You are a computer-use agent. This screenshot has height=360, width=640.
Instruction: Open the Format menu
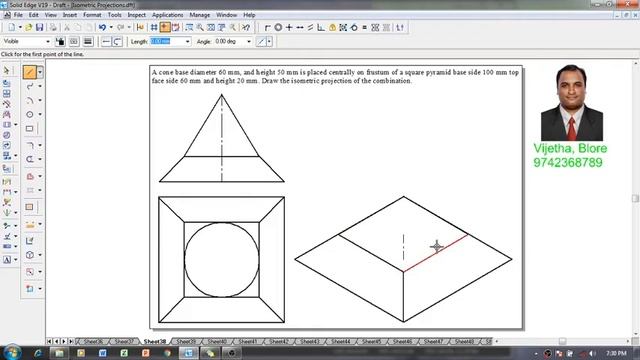tap(92, 15)
